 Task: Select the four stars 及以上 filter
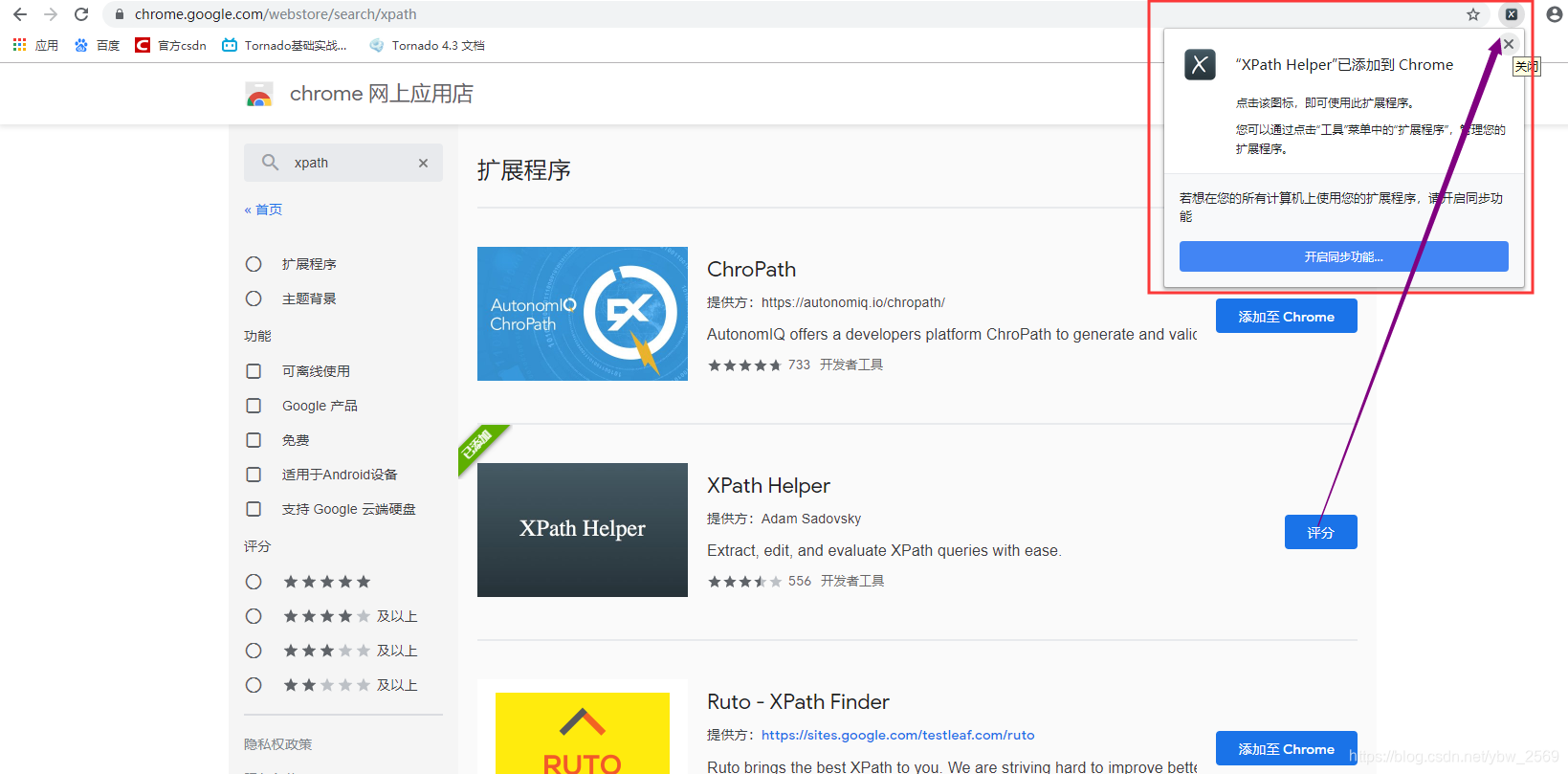(254, 616)
